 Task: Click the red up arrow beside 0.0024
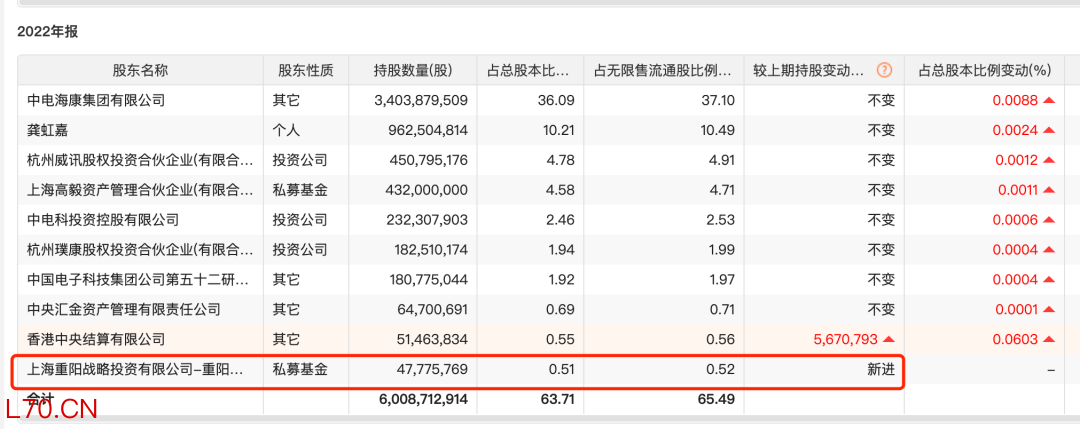tap(1048, 130)
